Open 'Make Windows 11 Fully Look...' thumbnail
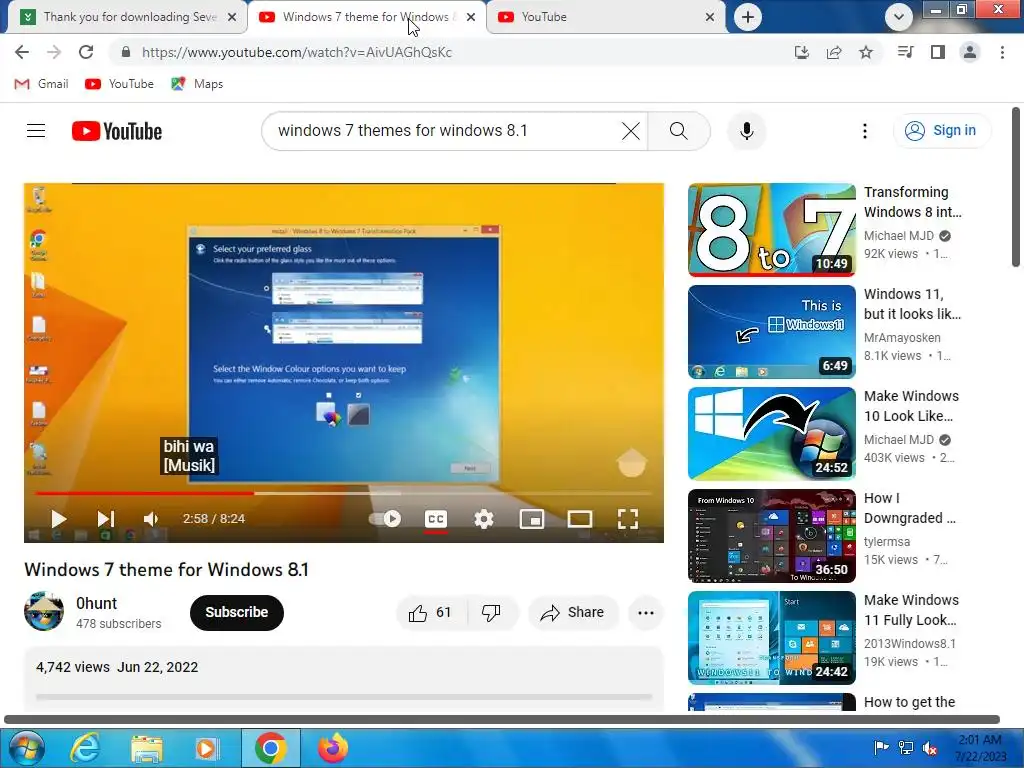Screen dimensions: 1024x768 point(772,637)
